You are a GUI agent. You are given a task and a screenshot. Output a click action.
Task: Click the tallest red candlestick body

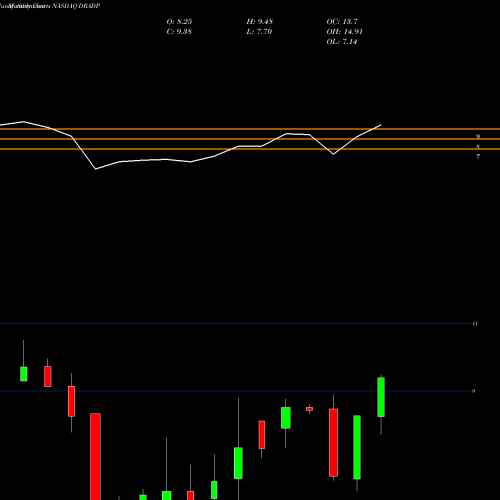[95, 457]
